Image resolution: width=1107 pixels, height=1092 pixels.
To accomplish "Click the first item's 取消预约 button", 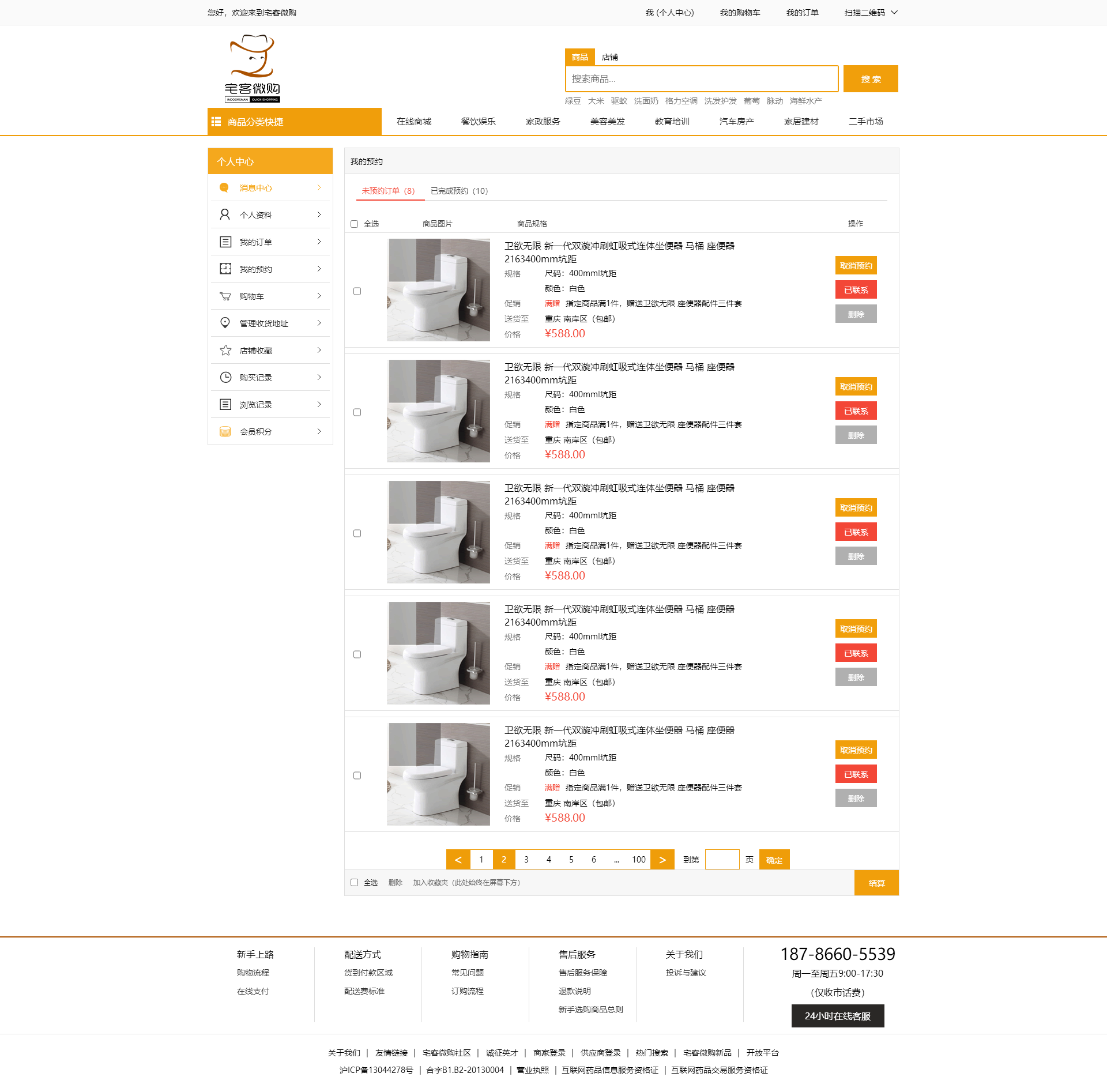I will click(856, 265).
